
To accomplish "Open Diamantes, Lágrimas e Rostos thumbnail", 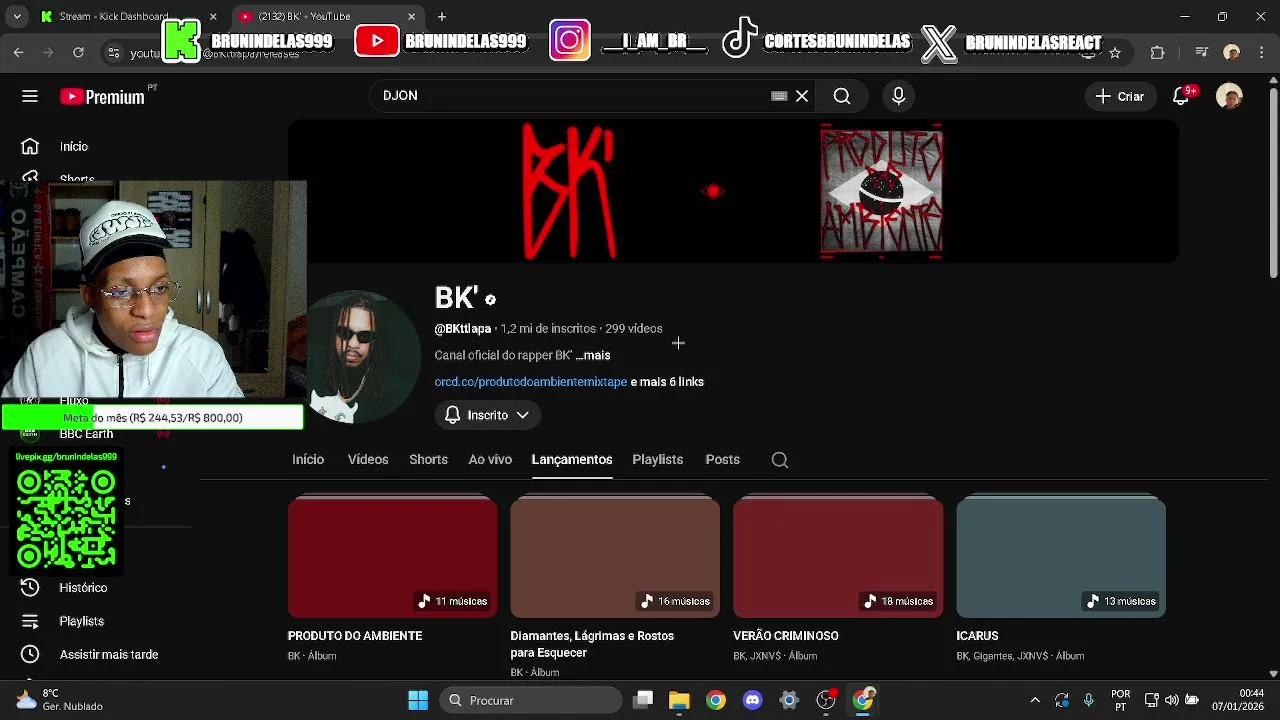I will (615, 556).
